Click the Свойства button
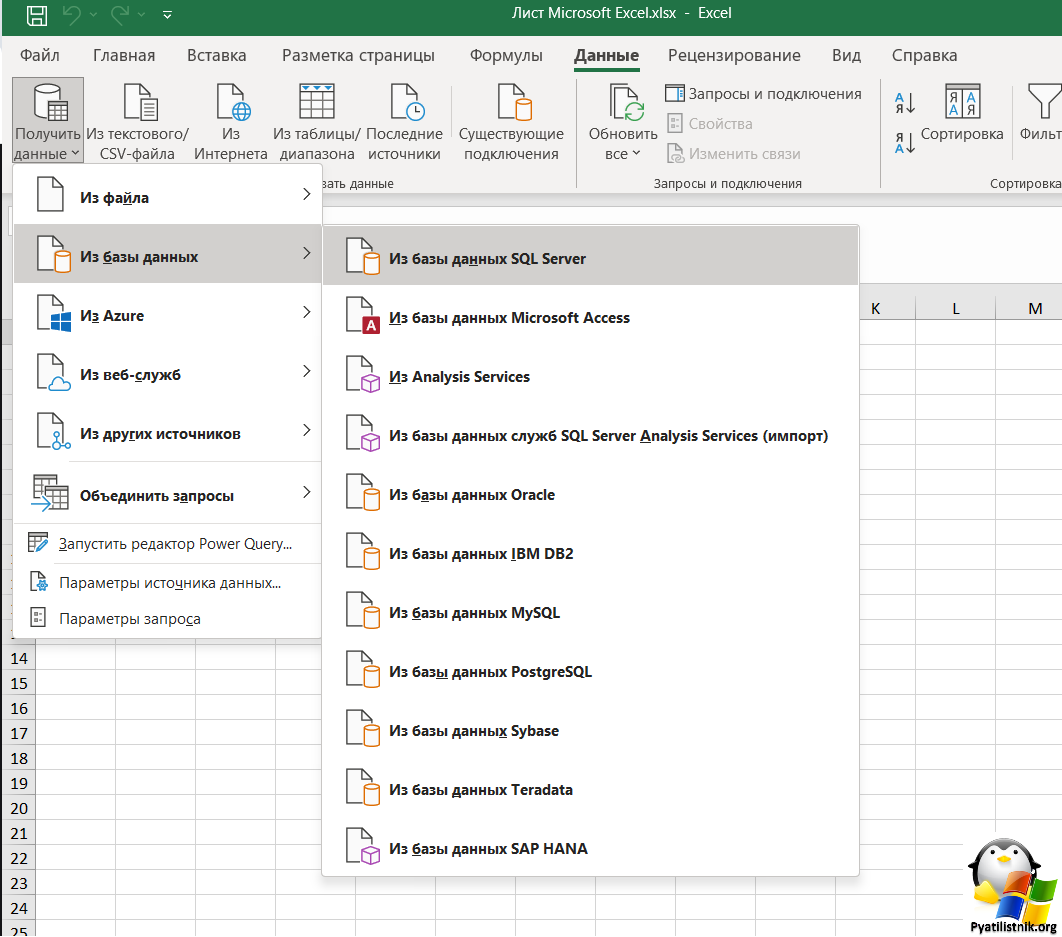The width and height of the screenshot is (1062, 937). [x=709, y=123]
